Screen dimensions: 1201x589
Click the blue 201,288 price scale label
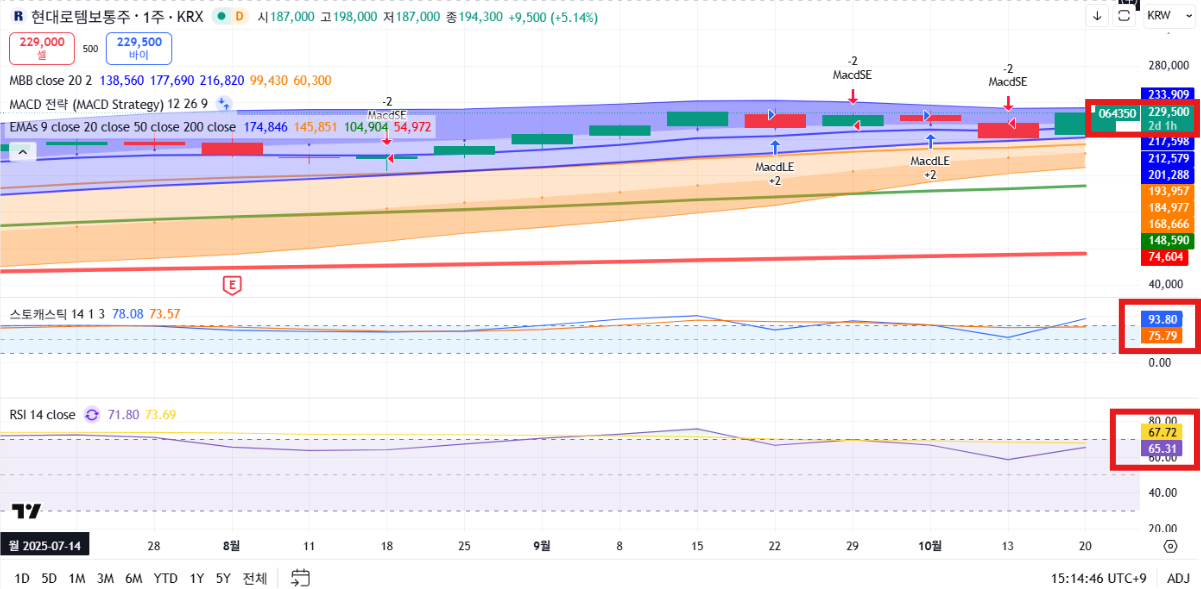click(1168, 175)
